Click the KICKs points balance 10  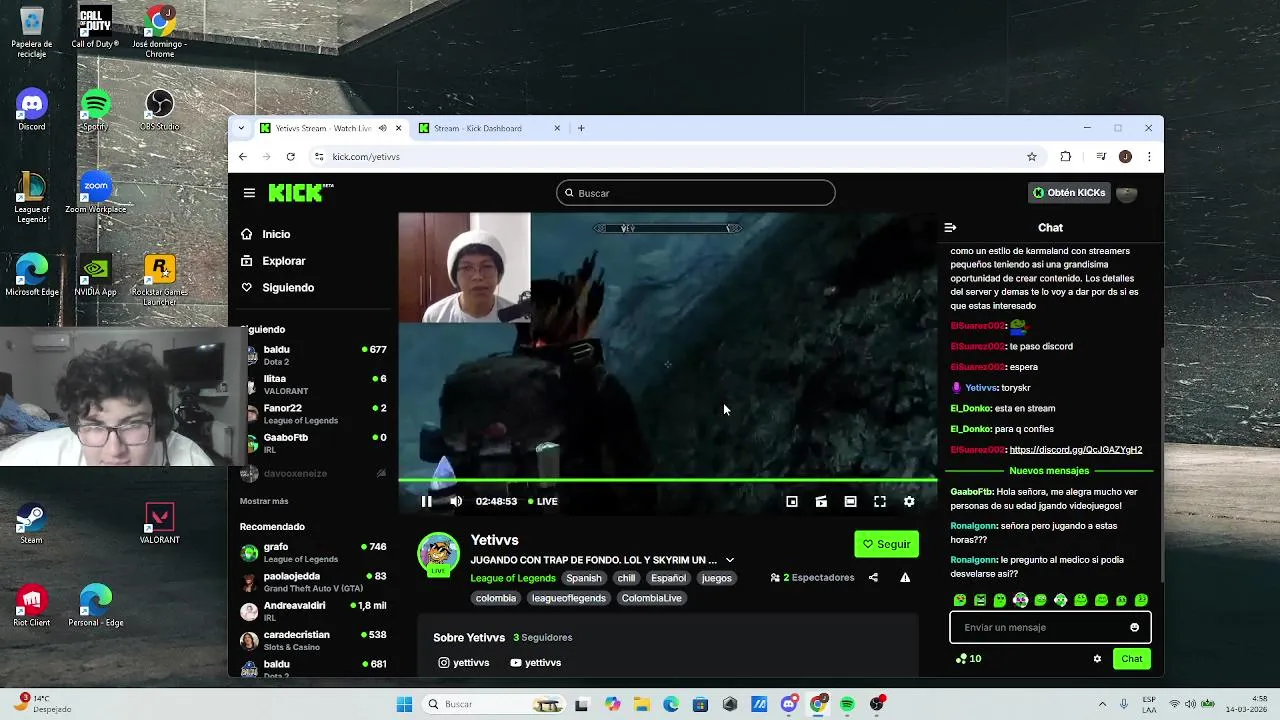pos(969,659)
